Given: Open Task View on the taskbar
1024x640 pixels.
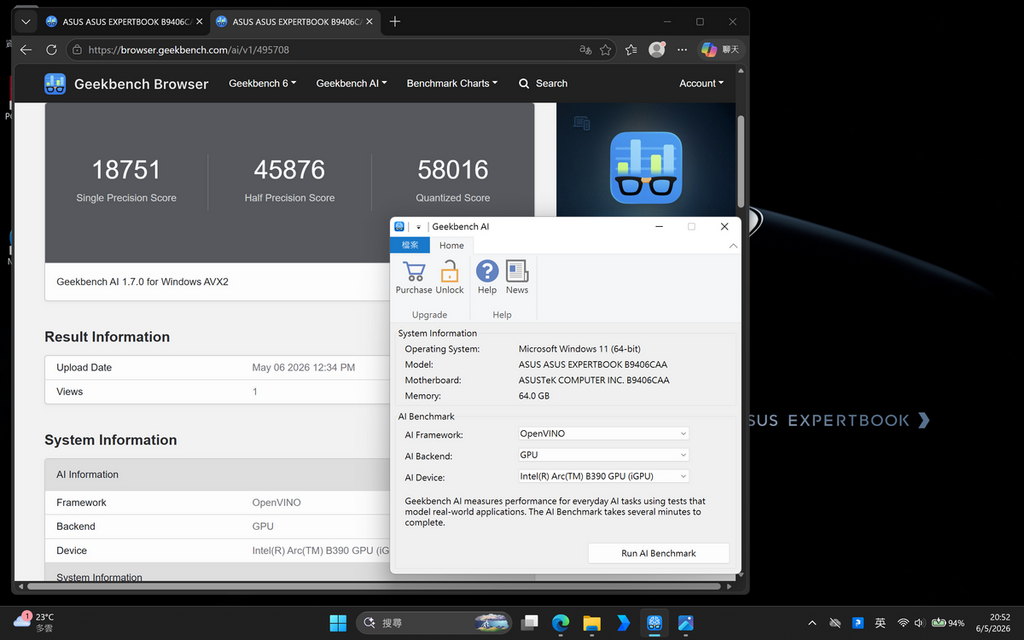Looking at the screenshot, I should 529,623.
